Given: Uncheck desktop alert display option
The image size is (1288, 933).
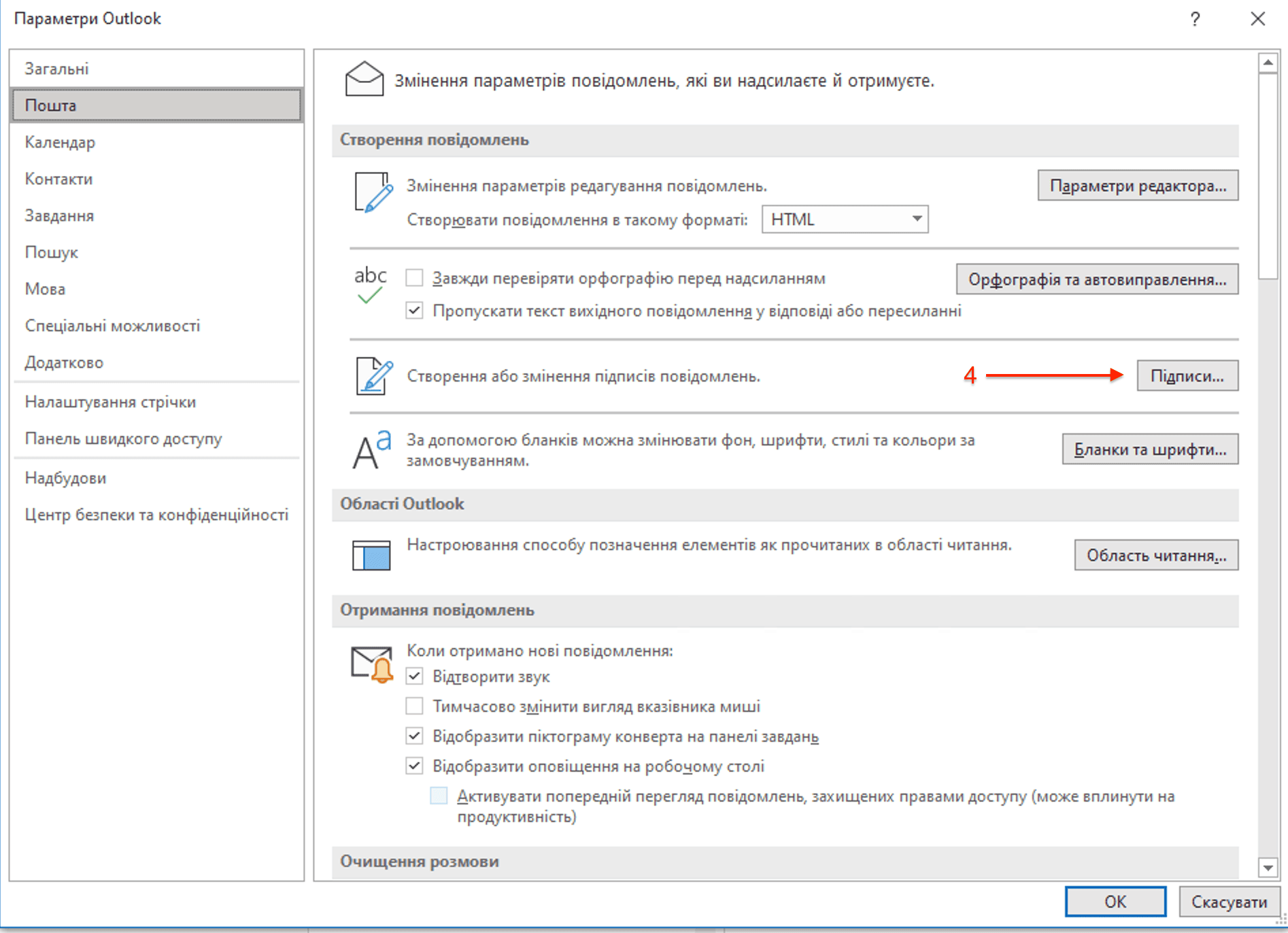Looking at the screenshot, I should tap(414, 766).
